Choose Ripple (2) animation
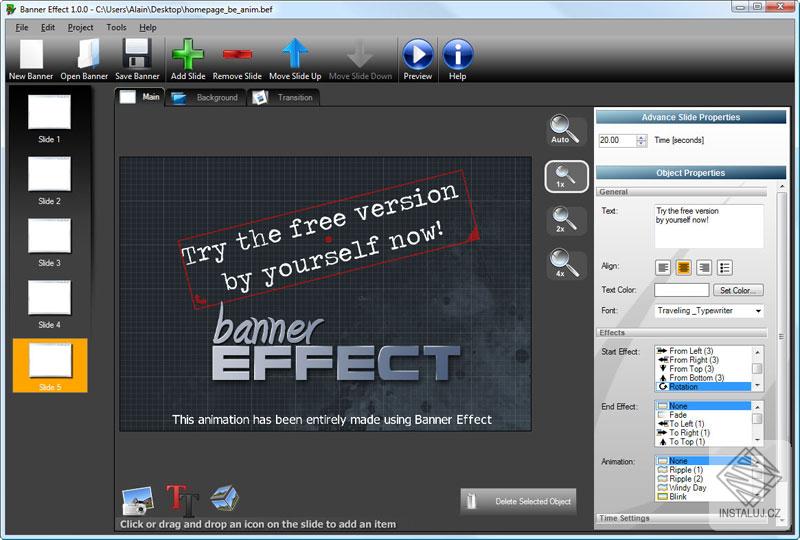 pyautogui.click(x=703, y=479)
